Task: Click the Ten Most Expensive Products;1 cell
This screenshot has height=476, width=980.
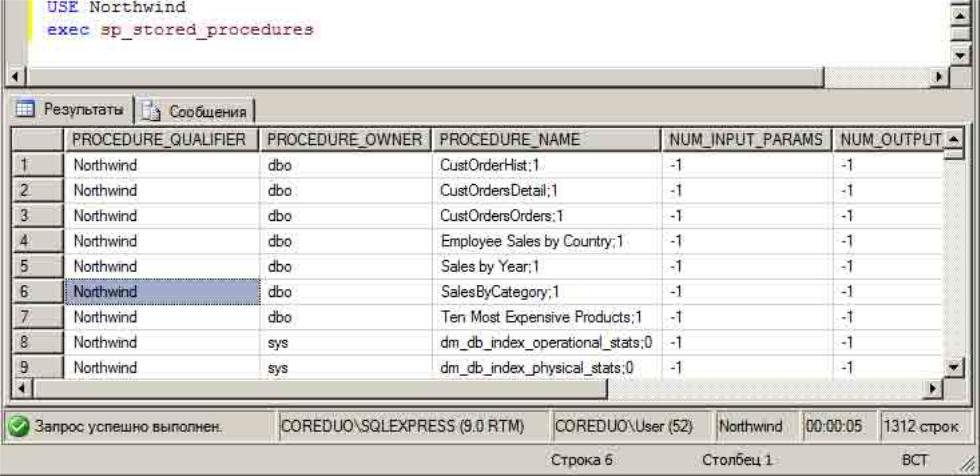Action: point(547,317)
